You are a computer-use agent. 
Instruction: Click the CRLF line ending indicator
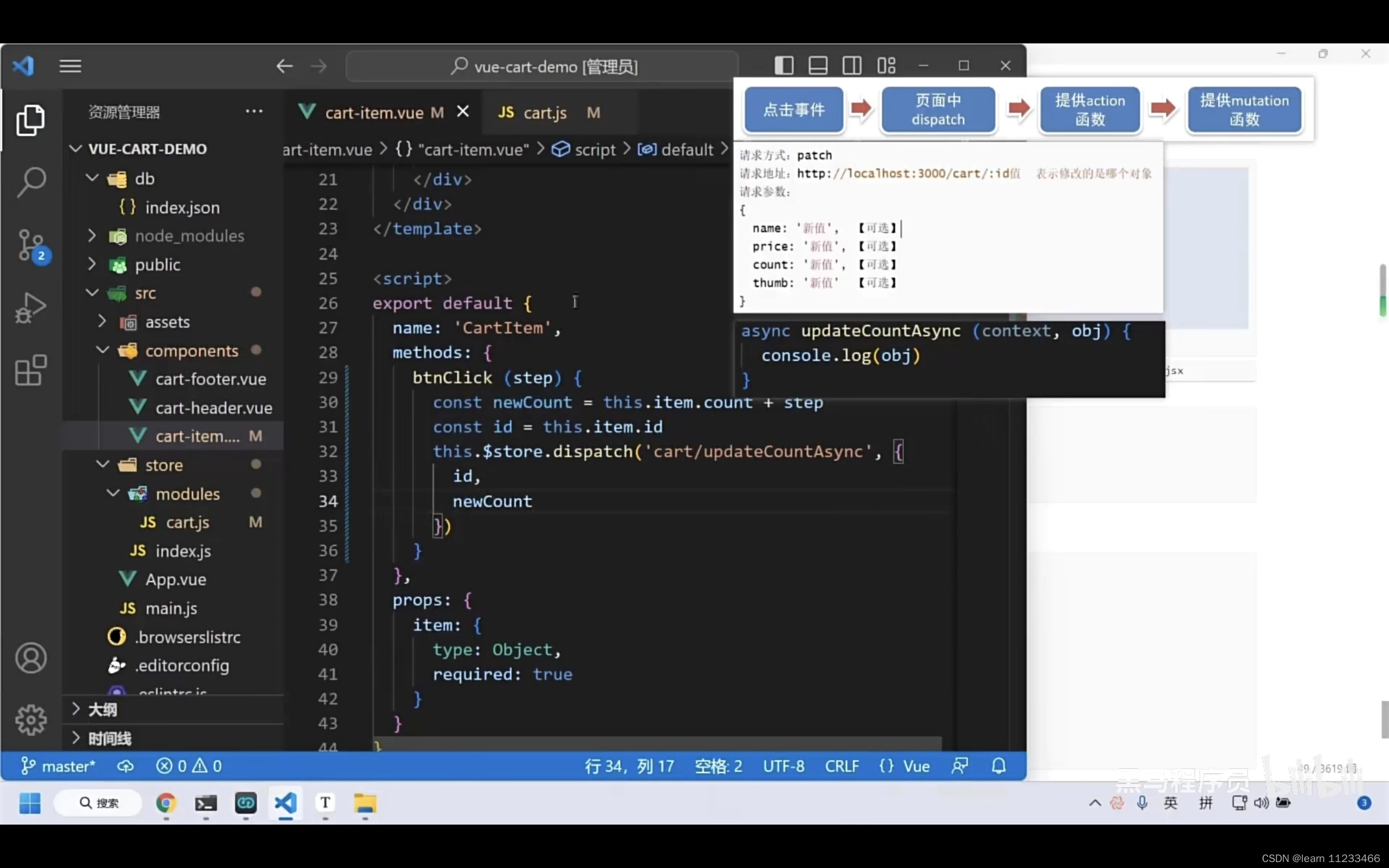(842, 766)
